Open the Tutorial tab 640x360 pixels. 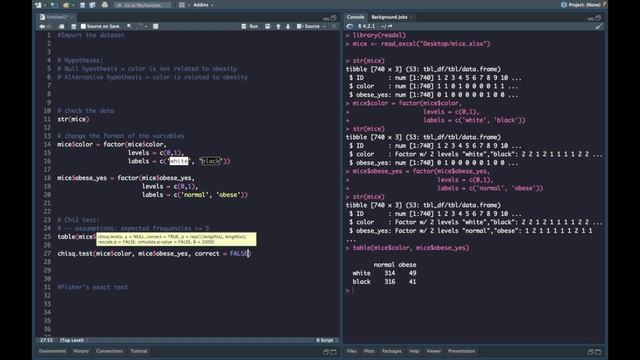pos(139,351)
